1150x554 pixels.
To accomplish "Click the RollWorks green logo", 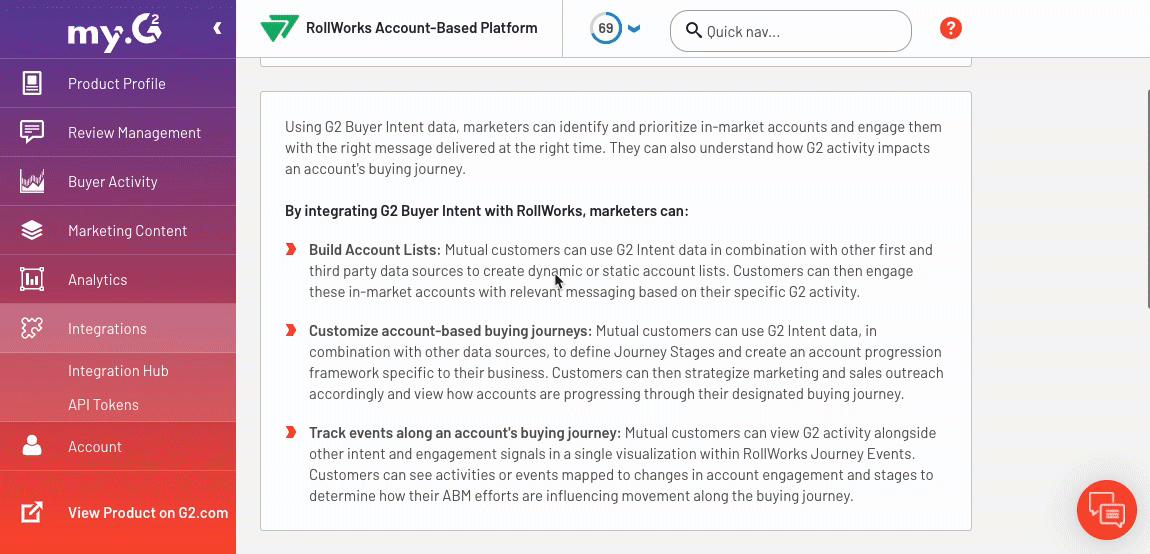I will click(279, 29).
